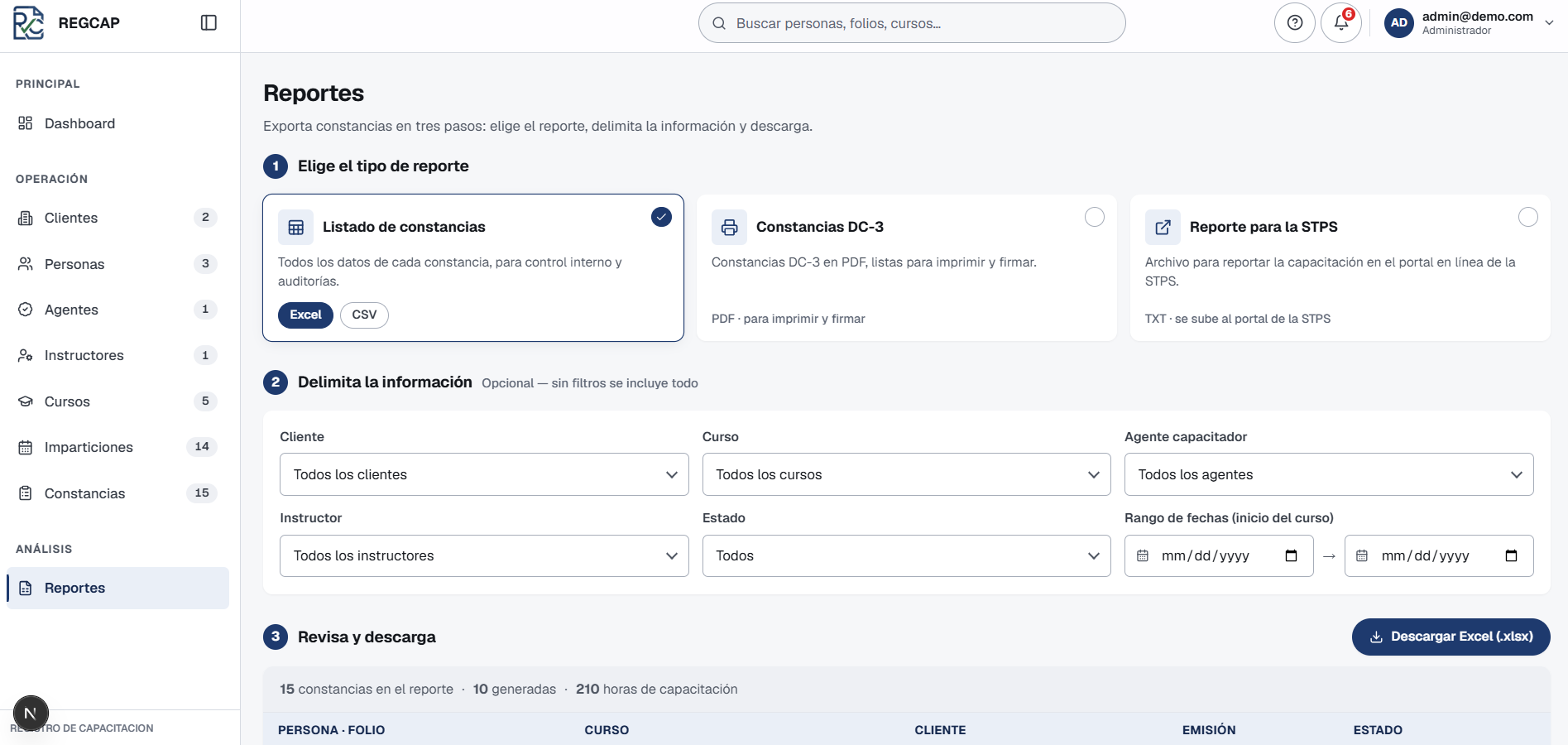
Task: Click the round N badge at bottom left
Action: tap(31, 713)
